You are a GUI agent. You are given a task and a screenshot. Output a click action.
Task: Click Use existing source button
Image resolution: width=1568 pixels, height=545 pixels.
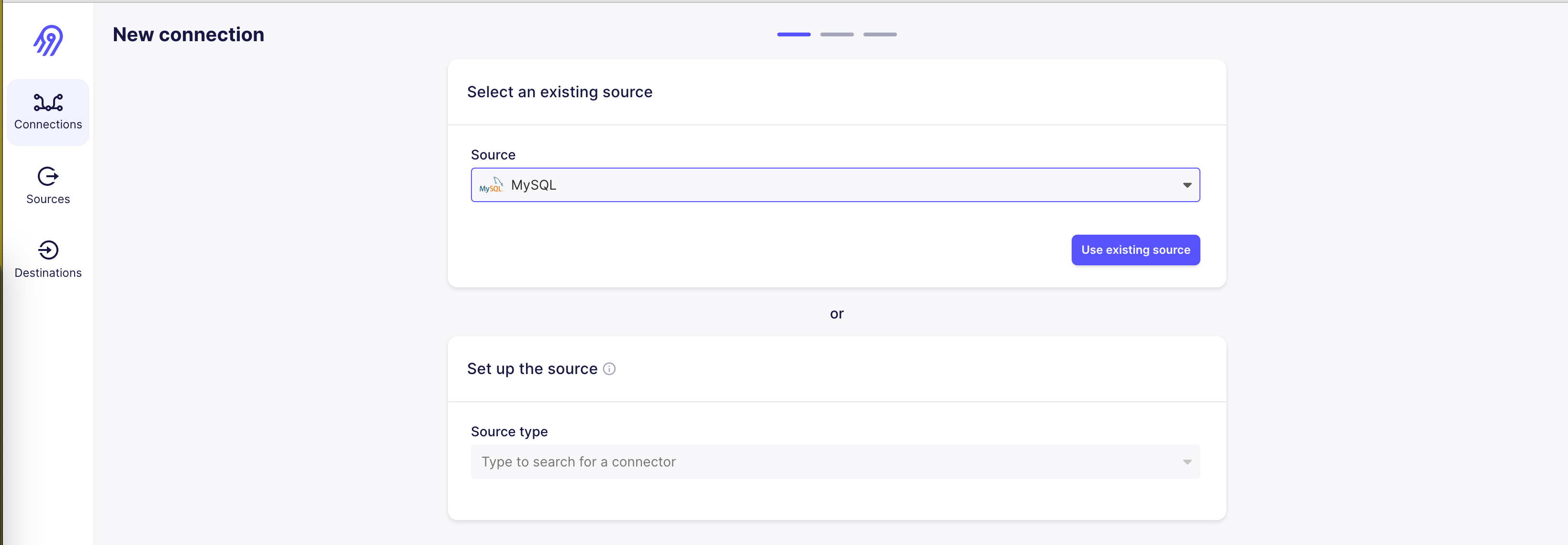(x=1135, y=250)
